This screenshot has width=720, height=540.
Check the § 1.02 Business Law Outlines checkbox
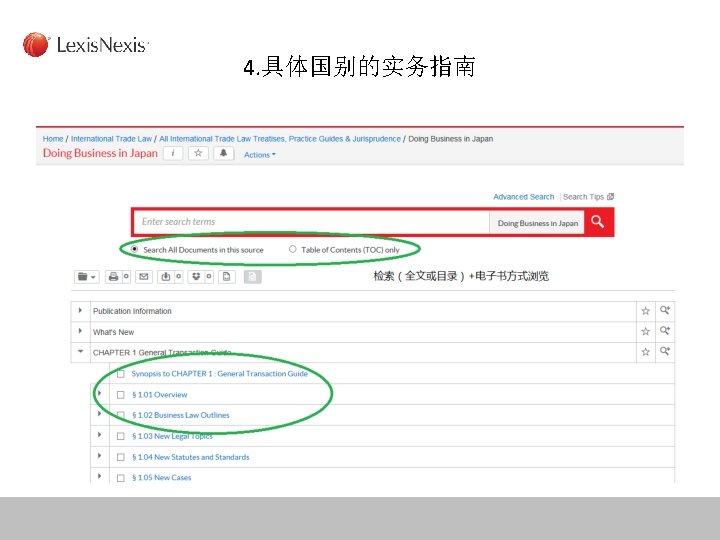click(x=120, y=415)
